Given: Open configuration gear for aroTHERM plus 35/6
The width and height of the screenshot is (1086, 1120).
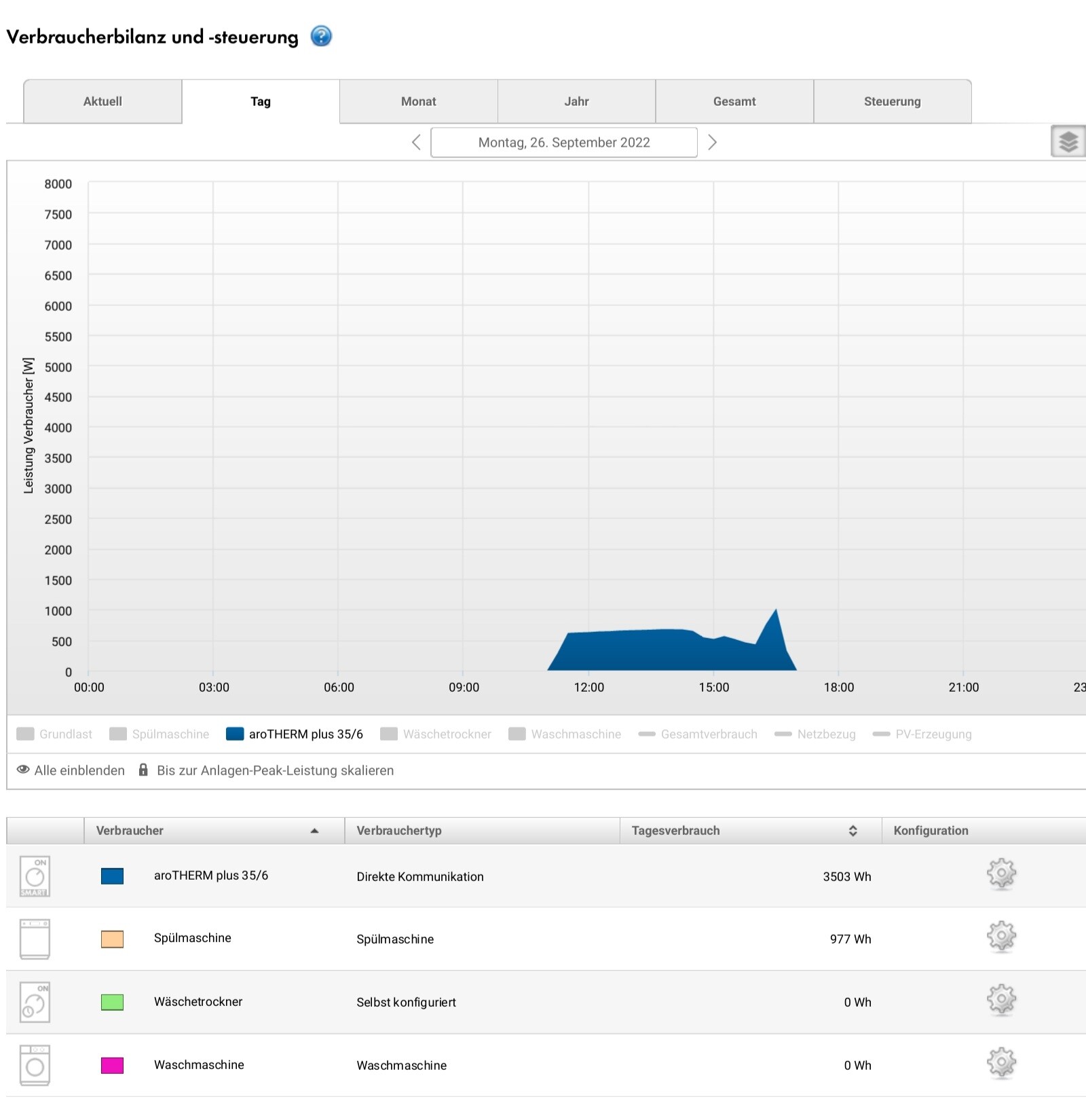Looking at the screenshot, I should (1001, 874).
